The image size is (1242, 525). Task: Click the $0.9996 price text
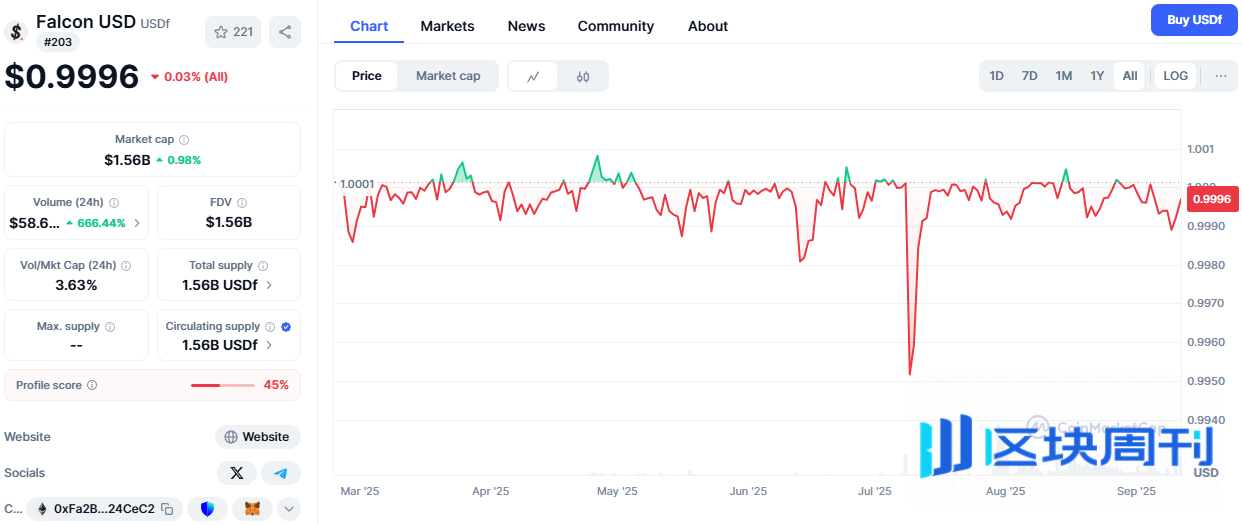point(72,77)
